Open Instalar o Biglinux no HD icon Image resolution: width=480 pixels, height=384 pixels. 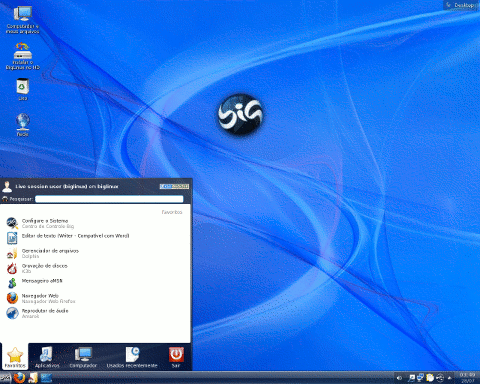pyautogui.click(x=23, y=56)
